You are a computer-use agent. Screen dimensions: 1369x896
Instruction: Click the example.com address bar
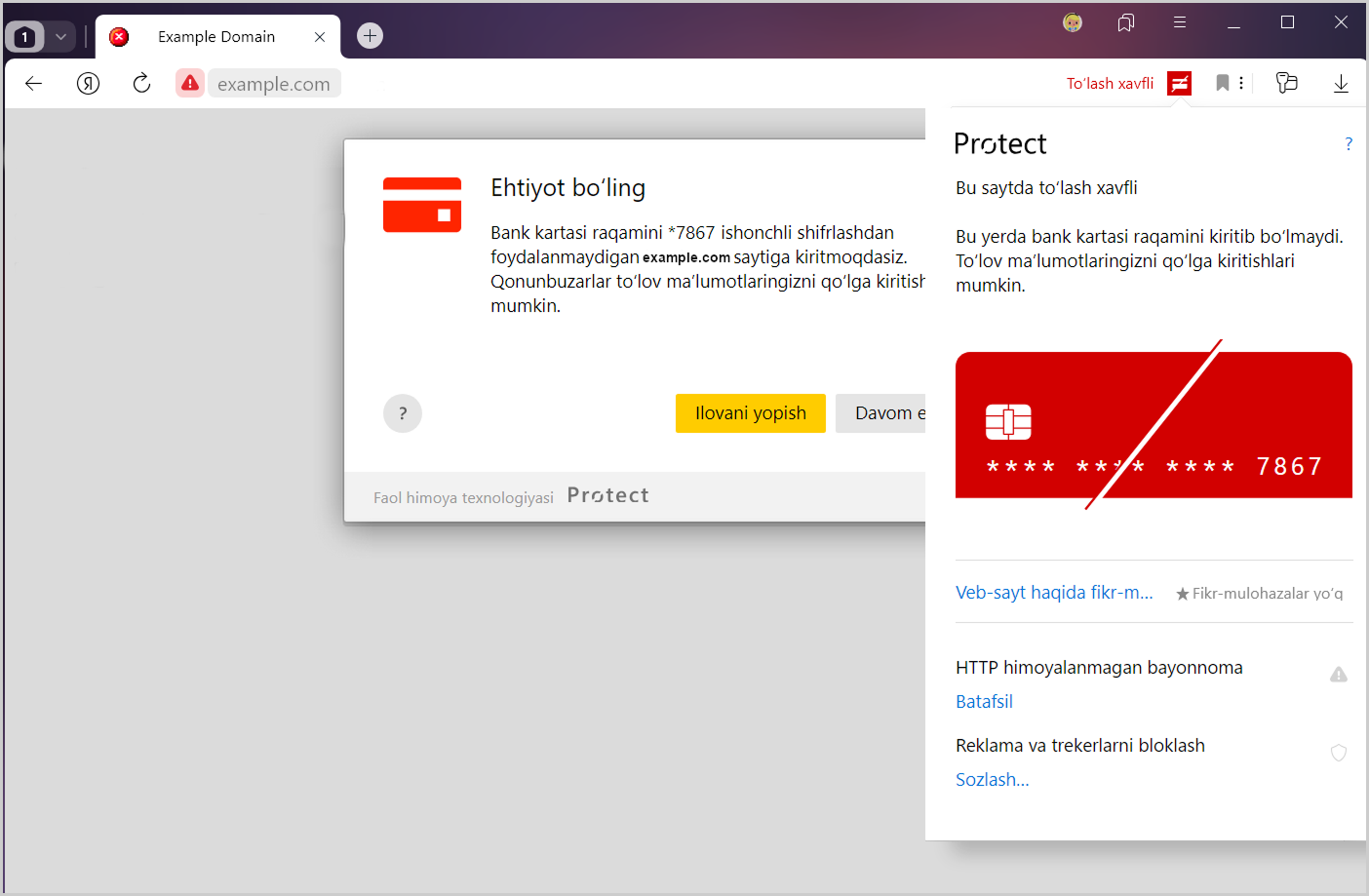pyautogui.click(x=274, y=84)
